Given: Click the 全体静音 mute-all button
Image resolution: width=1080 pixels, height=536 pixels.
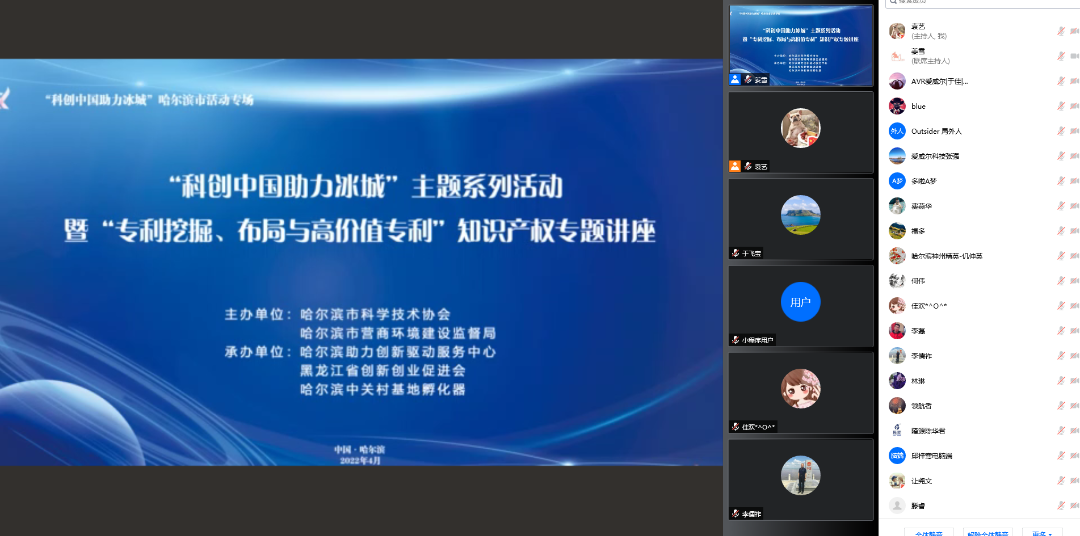Looking at the screenshot, I should tap(928, 533).
